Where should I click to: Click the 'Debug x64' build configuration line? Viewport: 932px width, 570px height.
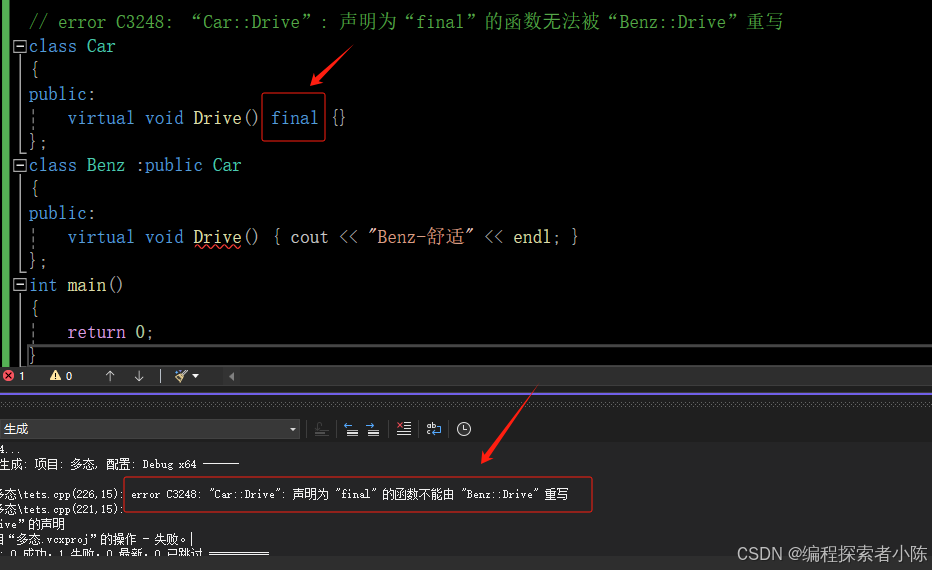click(119, 464)
